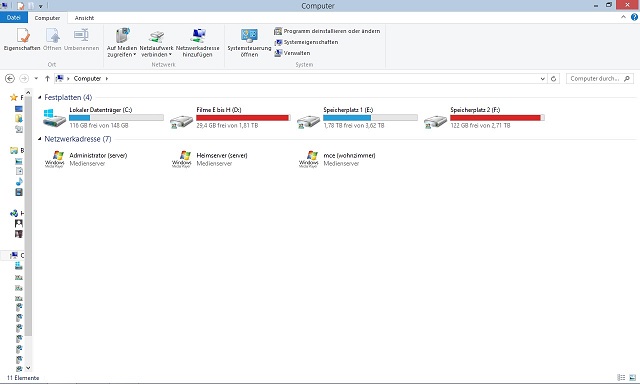
Task: Click the greyed Öffnen ribbon icon
Action: click(52, 39)
